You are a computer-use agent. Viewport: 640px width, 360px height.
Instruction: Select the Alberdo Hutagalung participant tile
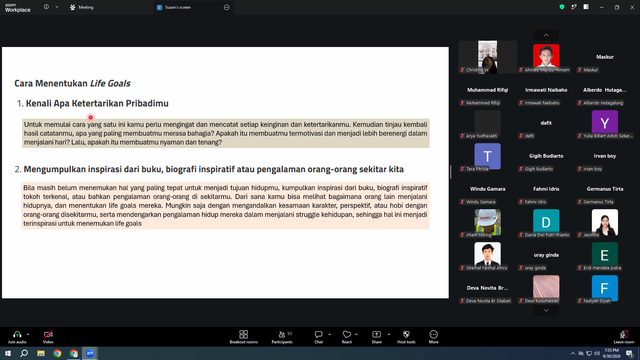coord(605,90)
